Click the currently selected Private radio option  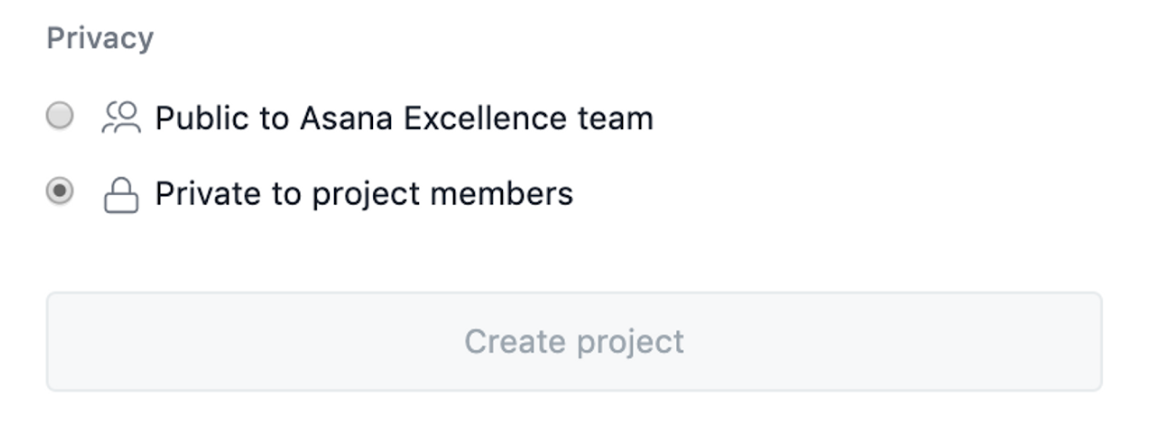coord(60,192)
